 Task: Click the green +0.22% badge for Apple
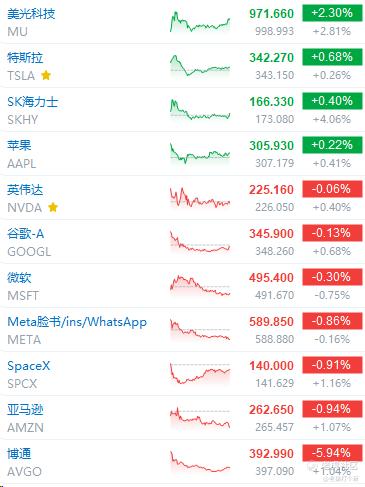(332, 145)
